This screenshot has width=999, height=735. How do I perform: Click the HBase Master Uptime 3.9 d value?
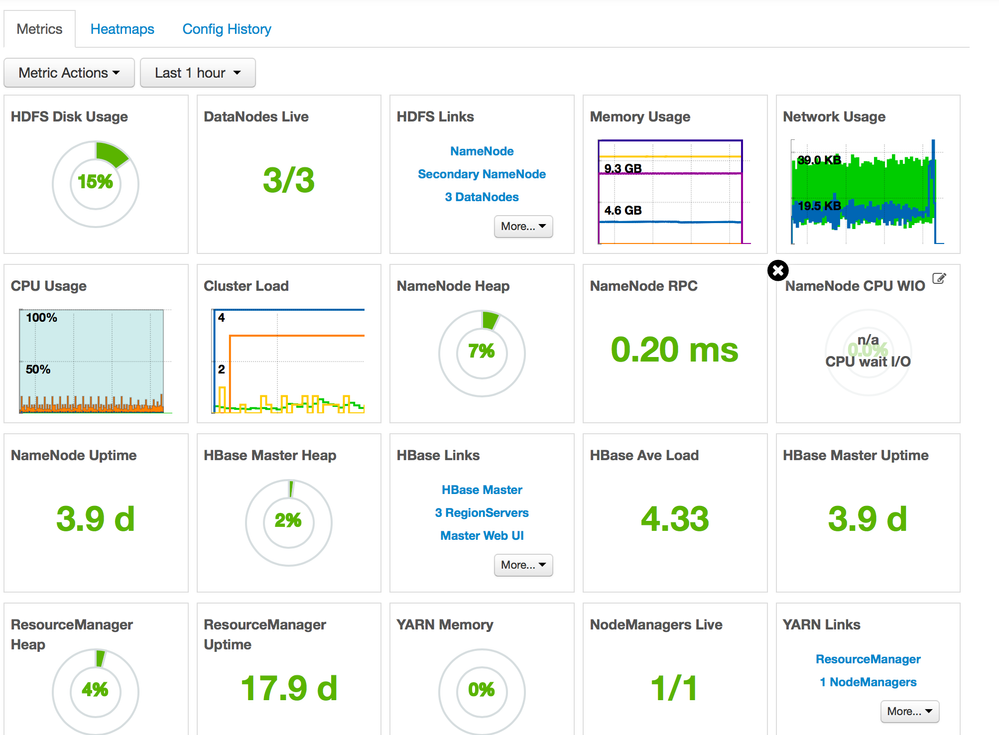pos(868,518)
